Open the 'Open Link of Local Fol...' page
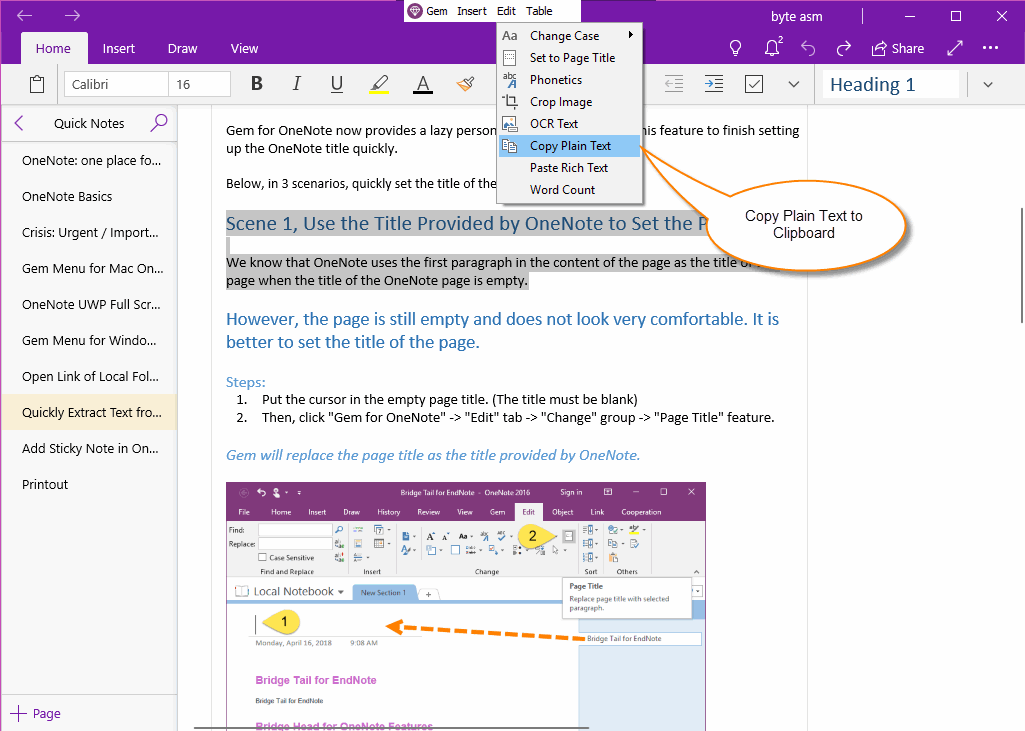 (90, 377)
